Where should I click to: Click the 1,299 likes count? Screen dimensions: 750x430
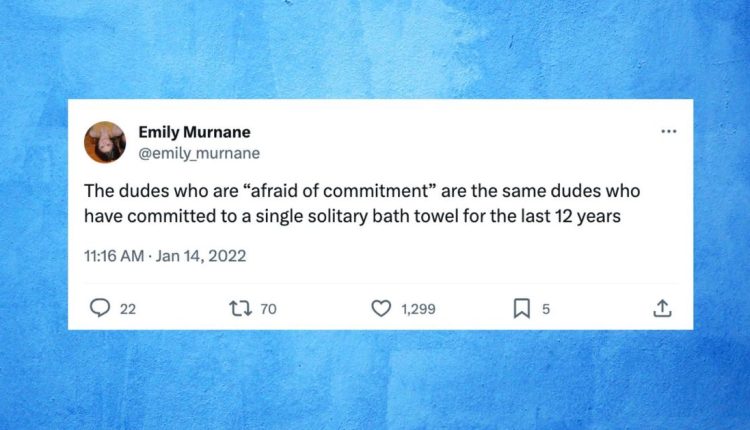pos(418,309)
